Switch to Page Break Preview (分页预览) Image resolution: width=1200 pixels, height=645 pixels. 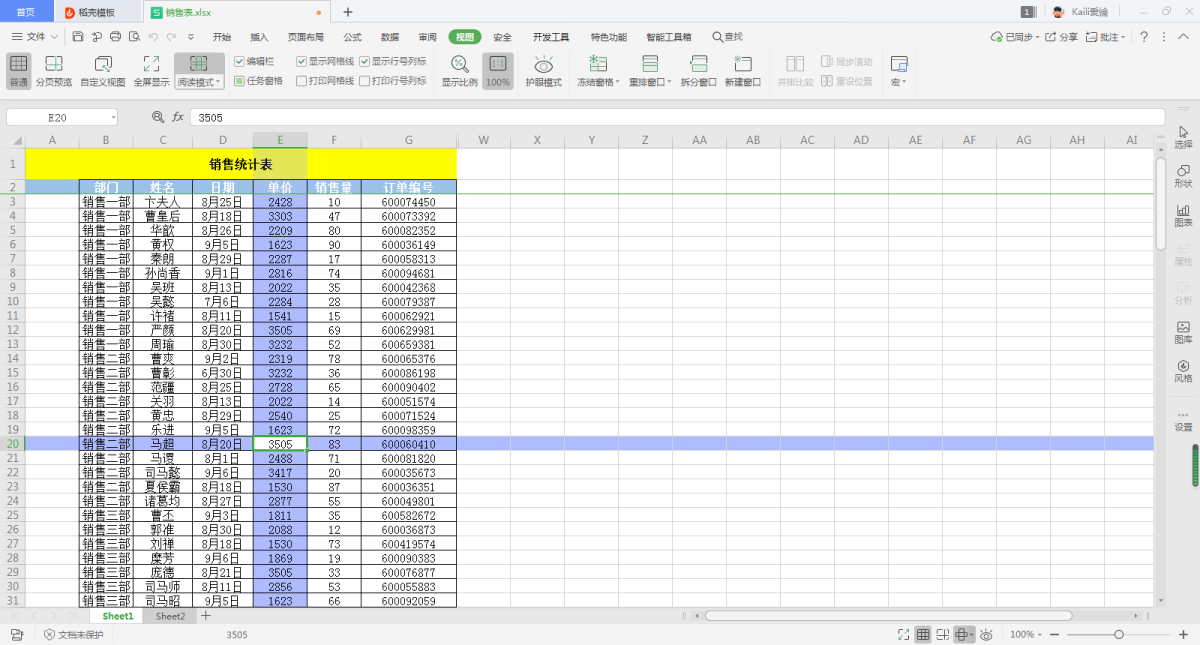[x=54, y=70]
